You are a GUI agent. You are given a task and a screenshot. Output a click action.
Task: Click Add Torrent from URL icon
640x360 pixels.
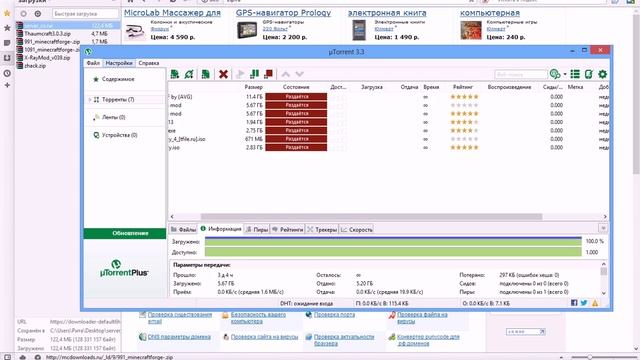189,74
